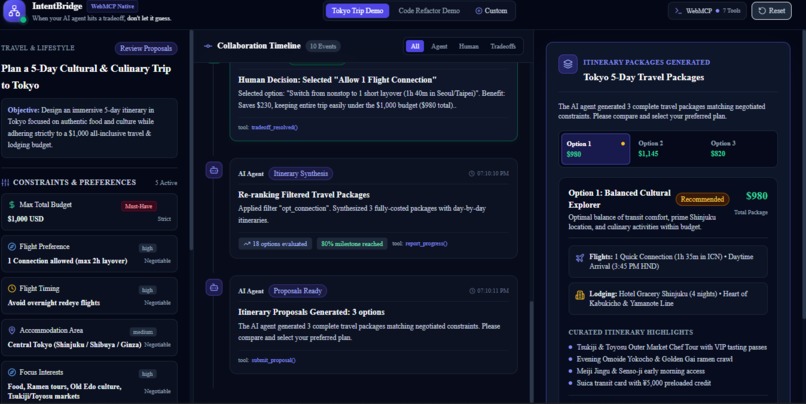
Task: Filter timeline by Agent events
Action: 439,46
